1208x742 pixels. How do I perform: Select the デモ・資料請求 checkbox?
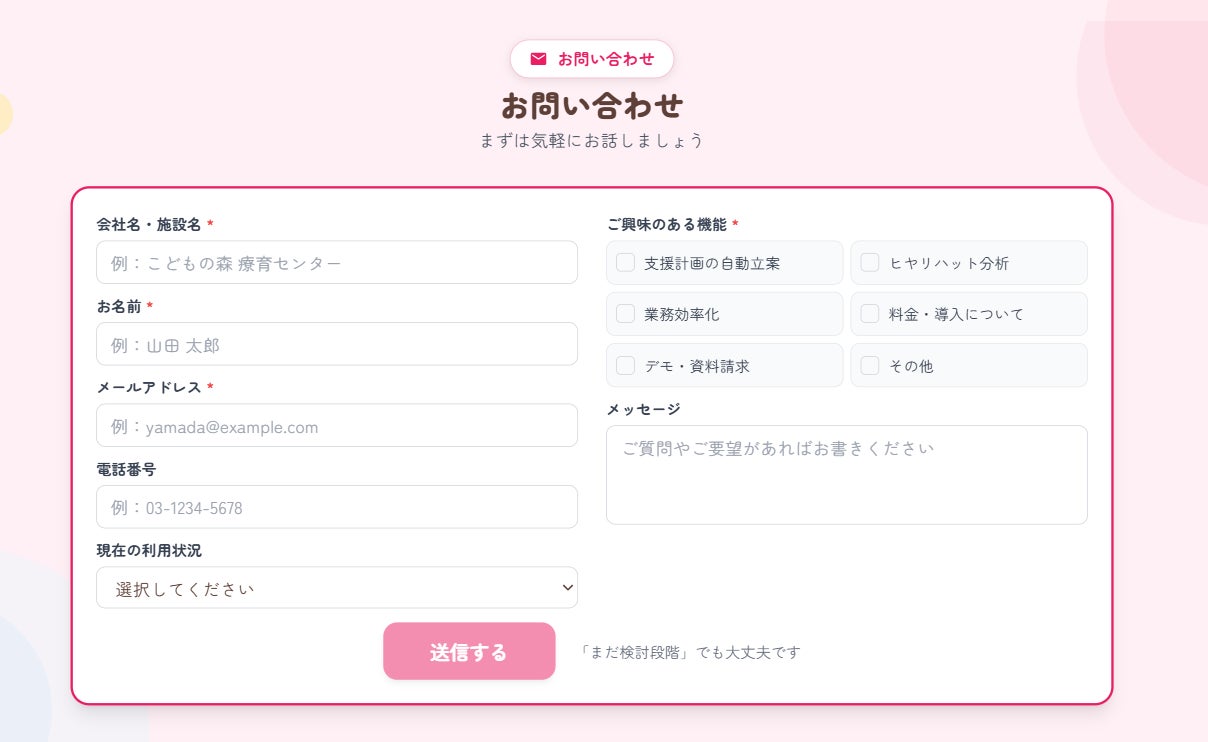click(626, 366)
